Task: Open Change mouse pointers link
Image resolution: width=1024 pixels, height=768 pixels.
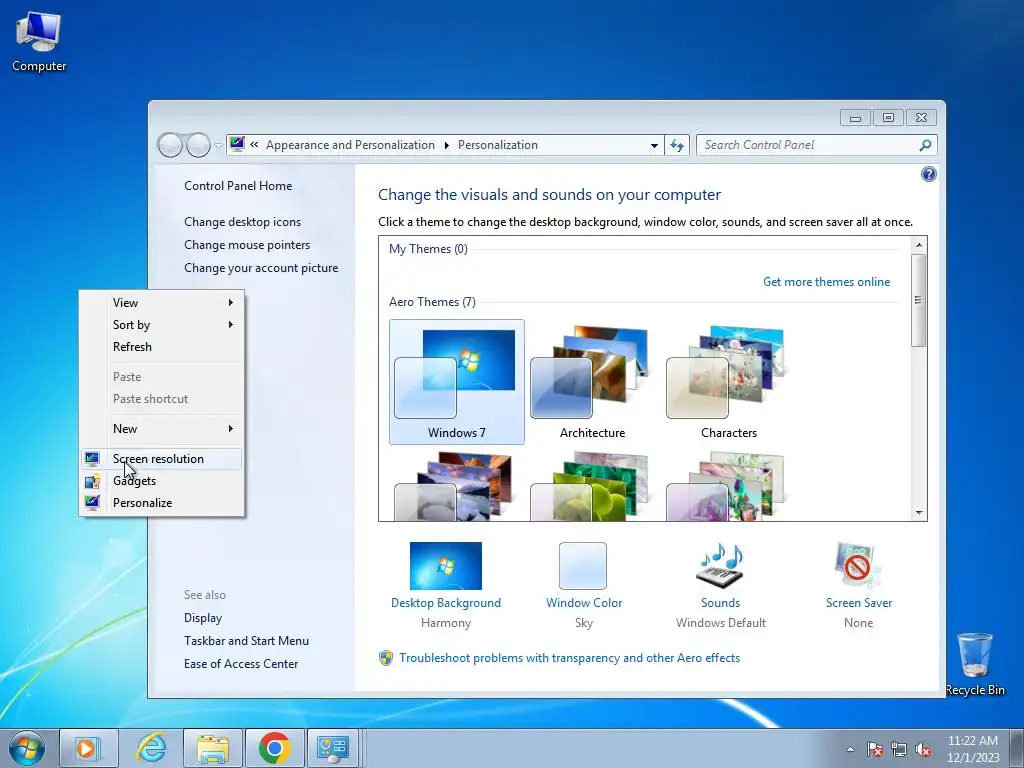Action: click(247, 245)
